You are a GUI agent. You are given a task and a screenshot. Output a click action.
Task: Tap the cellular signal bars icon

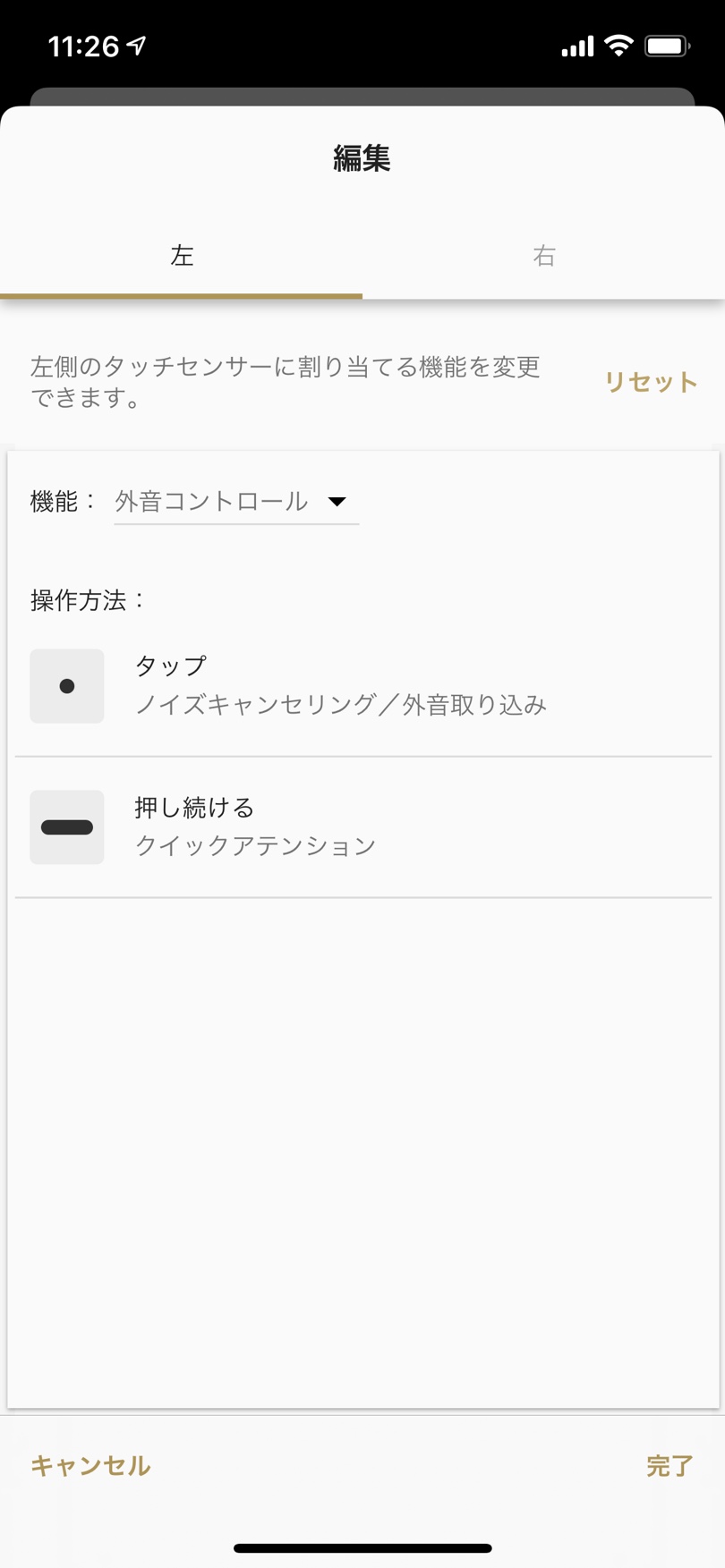click(x=577, y=47)
